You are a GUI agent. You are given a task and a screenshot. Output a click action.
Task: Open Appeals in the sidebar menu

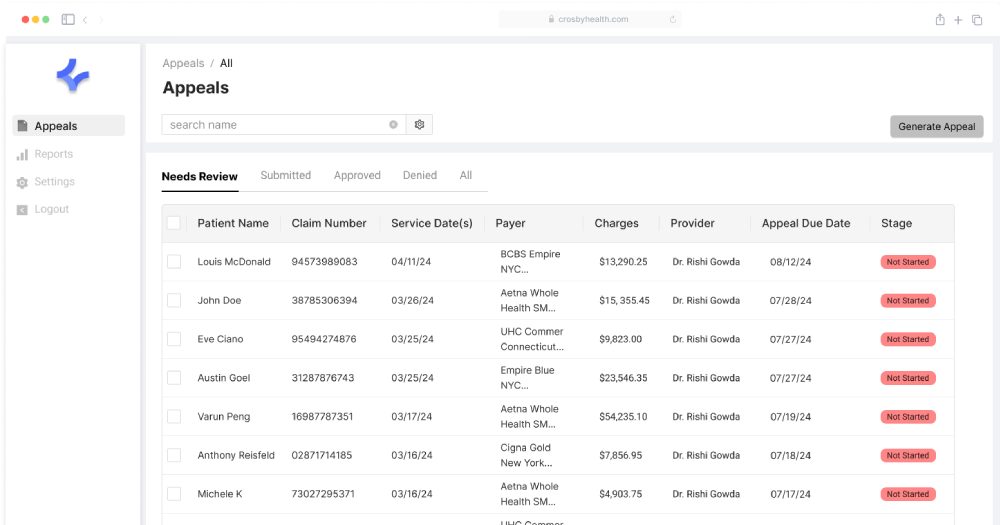click(x=69, y=126)
